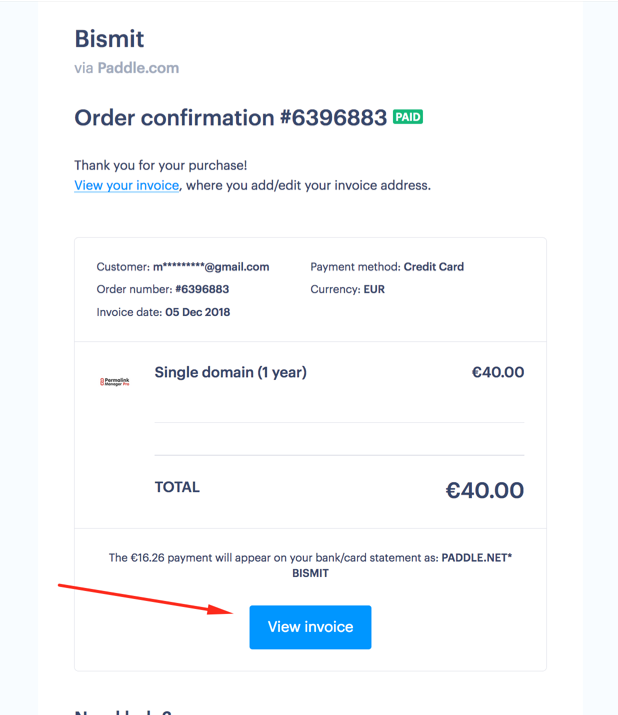Click the PADDLE.NET* BISMIT statement descriptor
This screenshot has height=715, width=618.
(402, 565)
